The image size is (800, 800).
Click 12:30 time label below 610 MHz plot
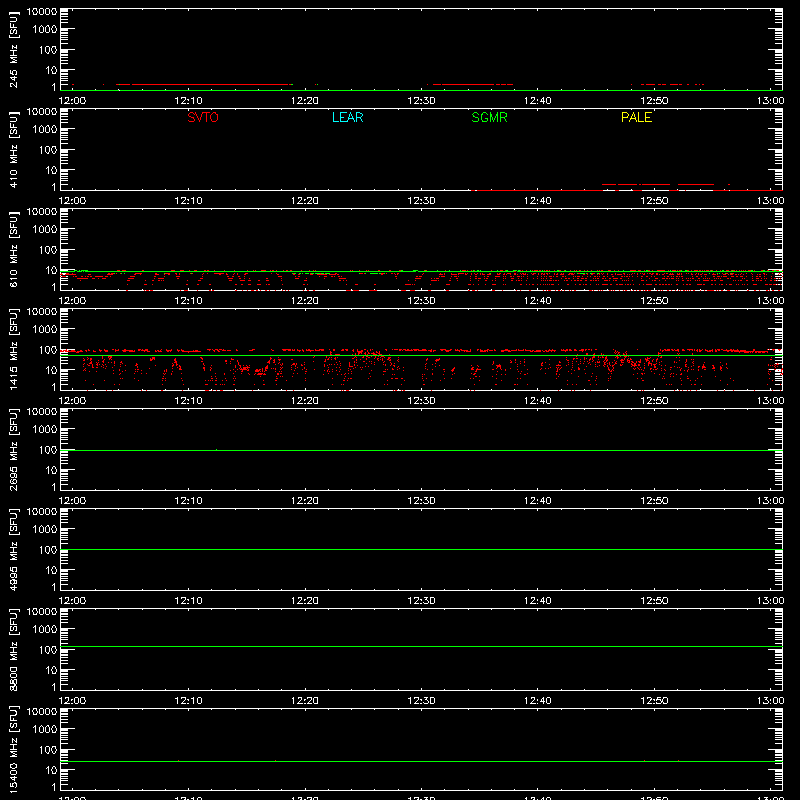click(x=421, y=301)
